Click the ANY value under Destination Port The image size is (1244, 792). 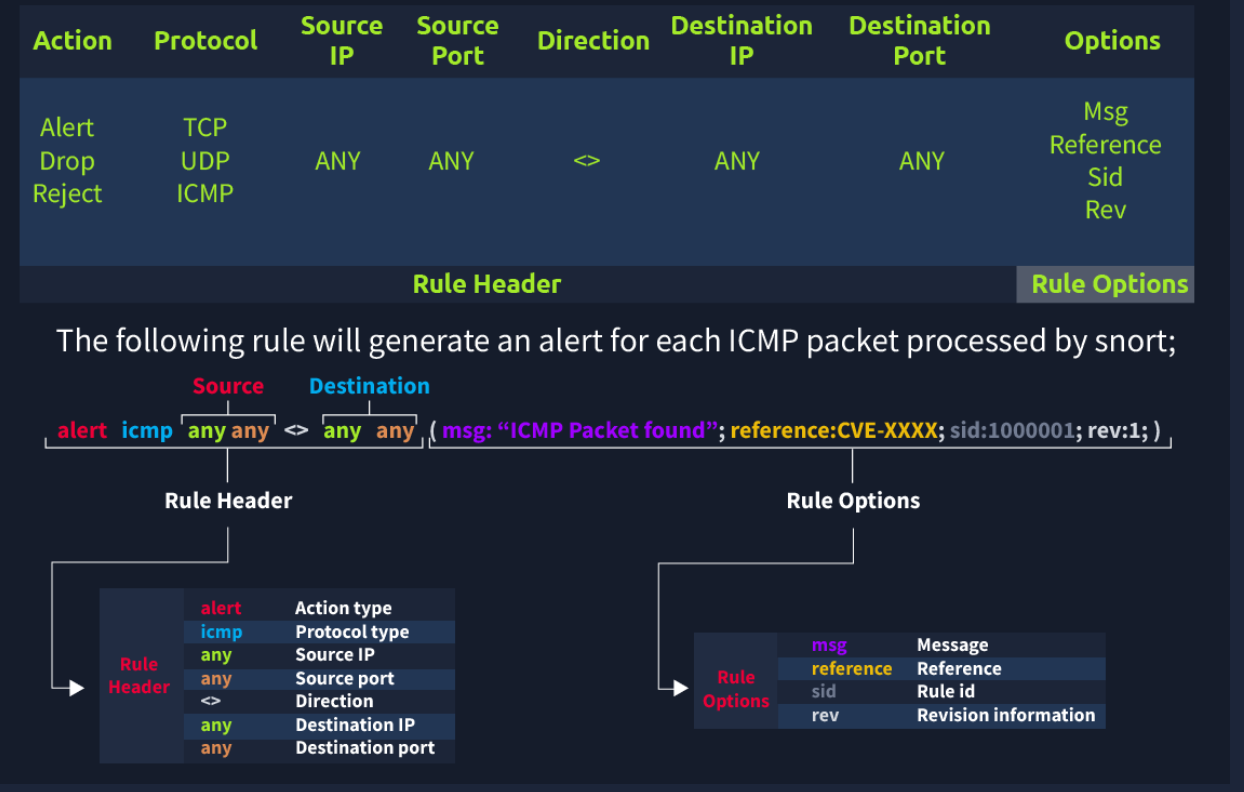(921, 160)
